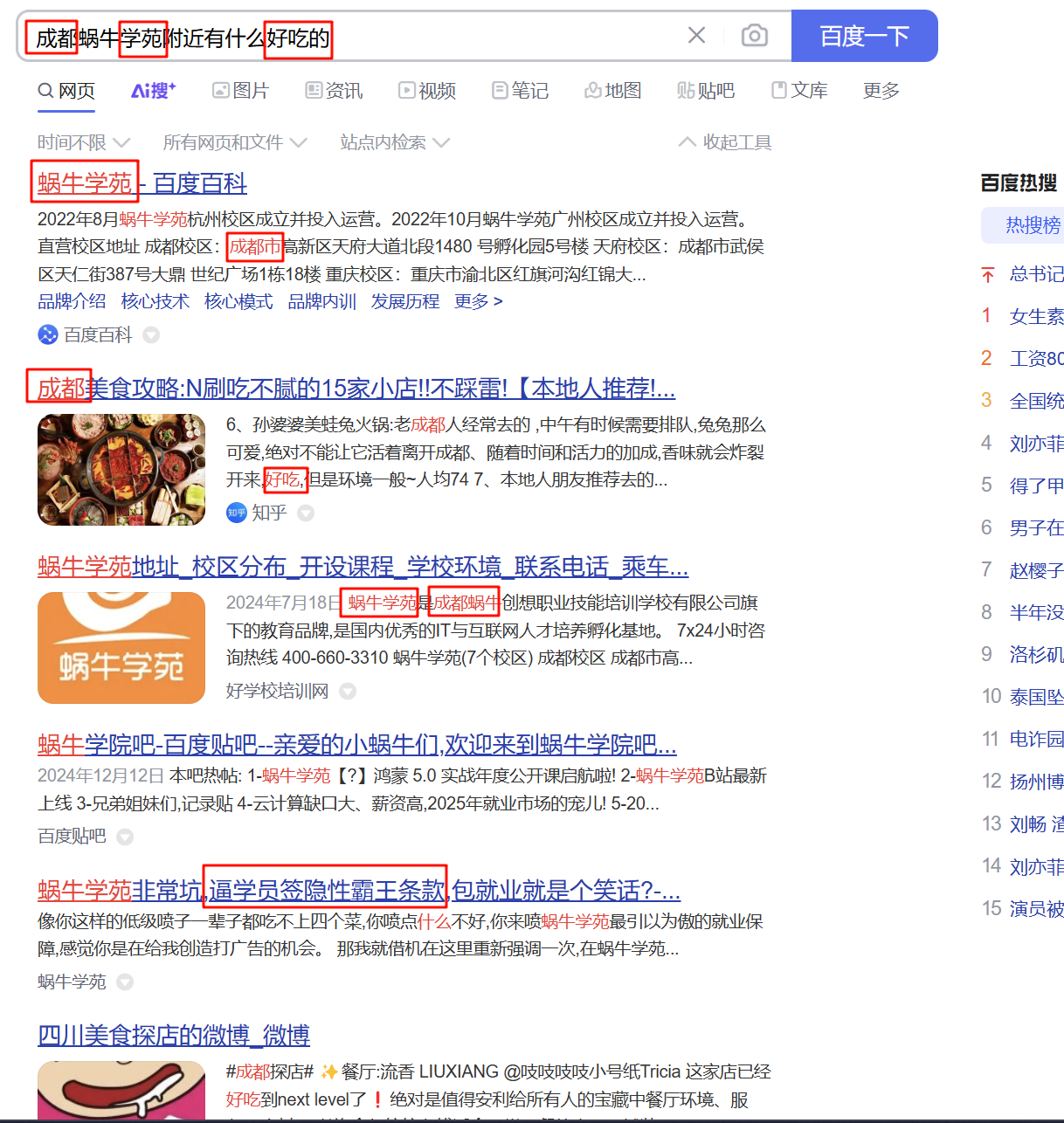
Task: Open the 所有网页和文件 filter dropdown
Action: (x=235, y=142)
